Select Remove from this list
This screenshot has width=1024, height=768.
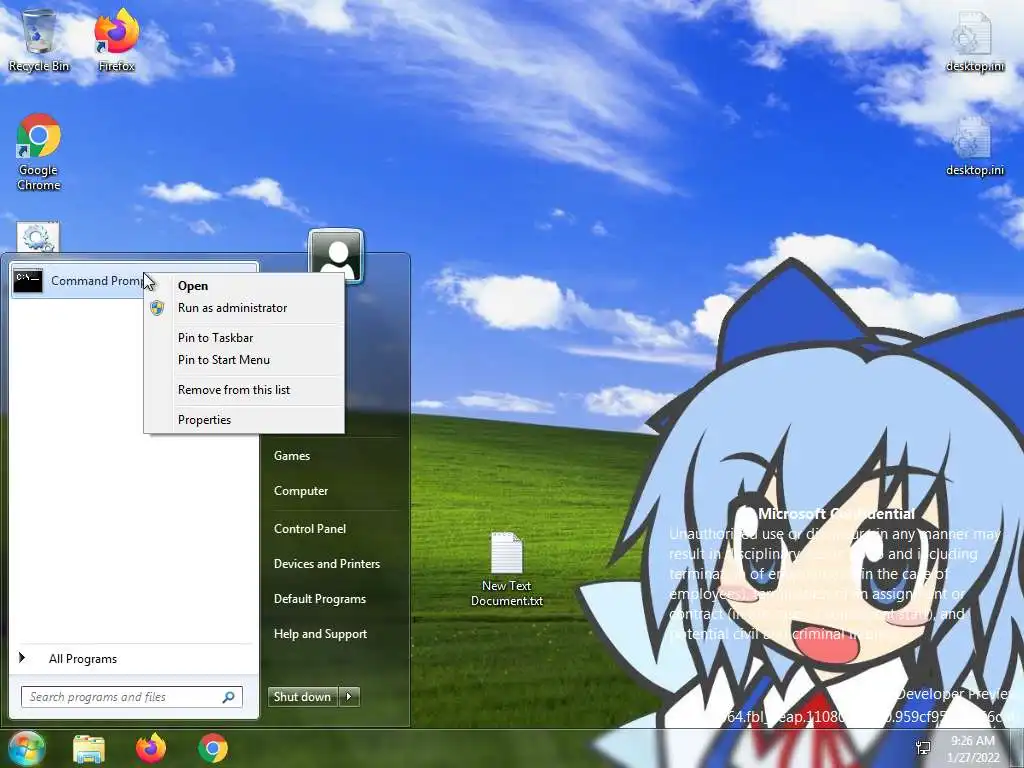[244, 390]
